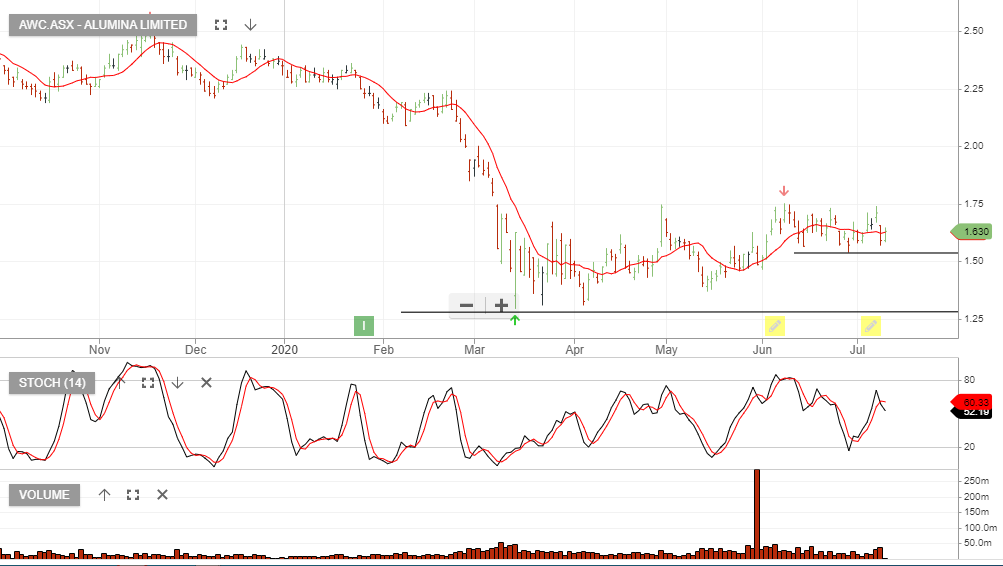Viewport: 1003px width, 566px height.
Task: Click the 2.50 price axis label
Action: 974,31
